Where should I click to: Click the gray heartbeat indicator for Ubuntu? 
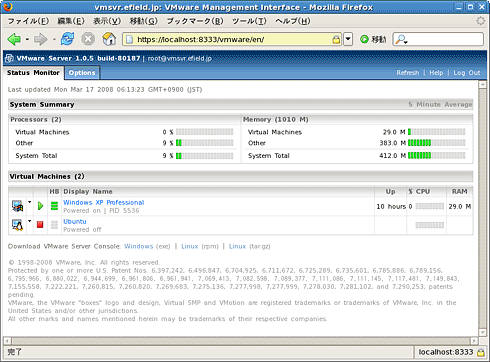point(54,225)
